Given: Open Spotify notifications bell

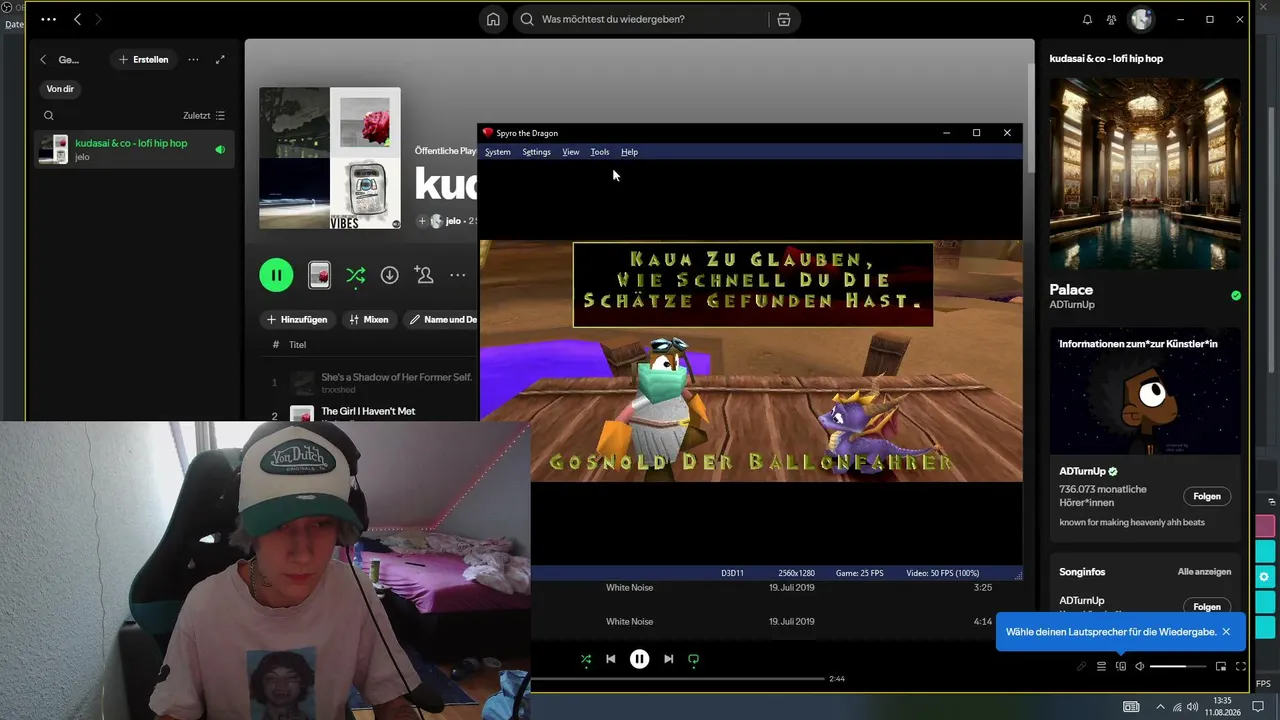Looking at the screenshot, I should pos(1087,19).
